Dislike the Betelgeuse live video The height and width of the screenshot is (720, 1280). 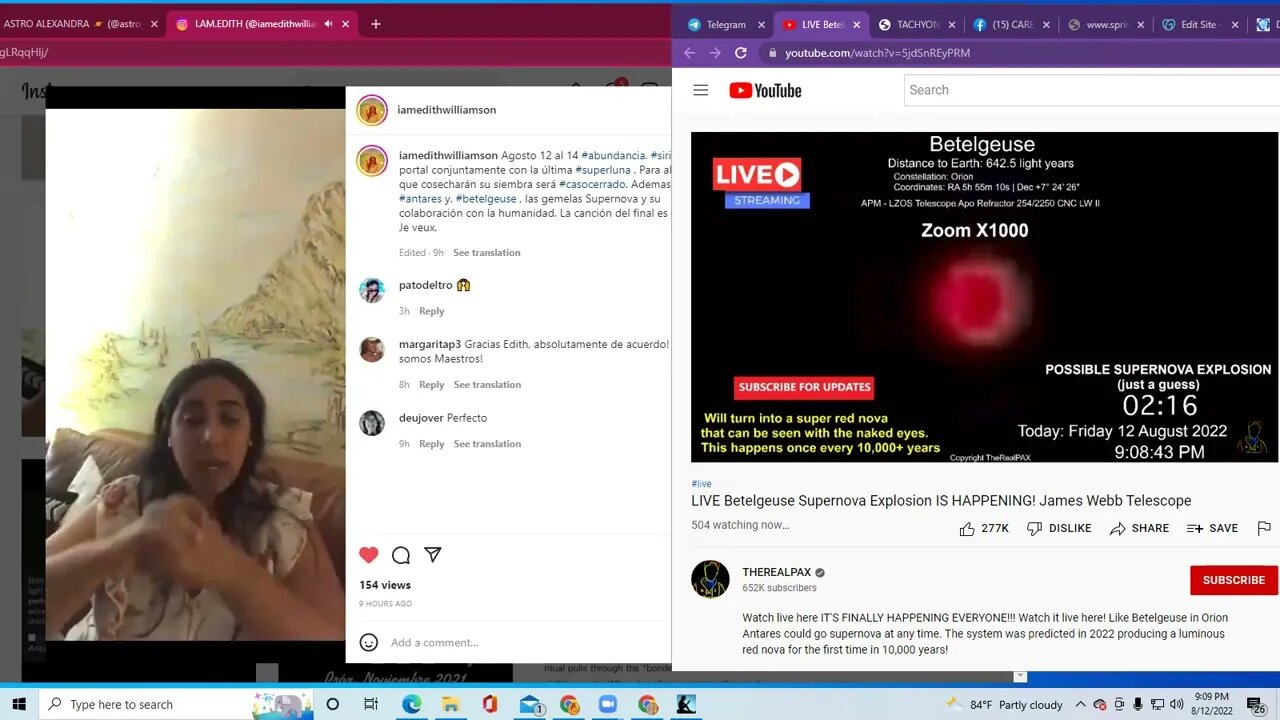tap(1059, 528)
